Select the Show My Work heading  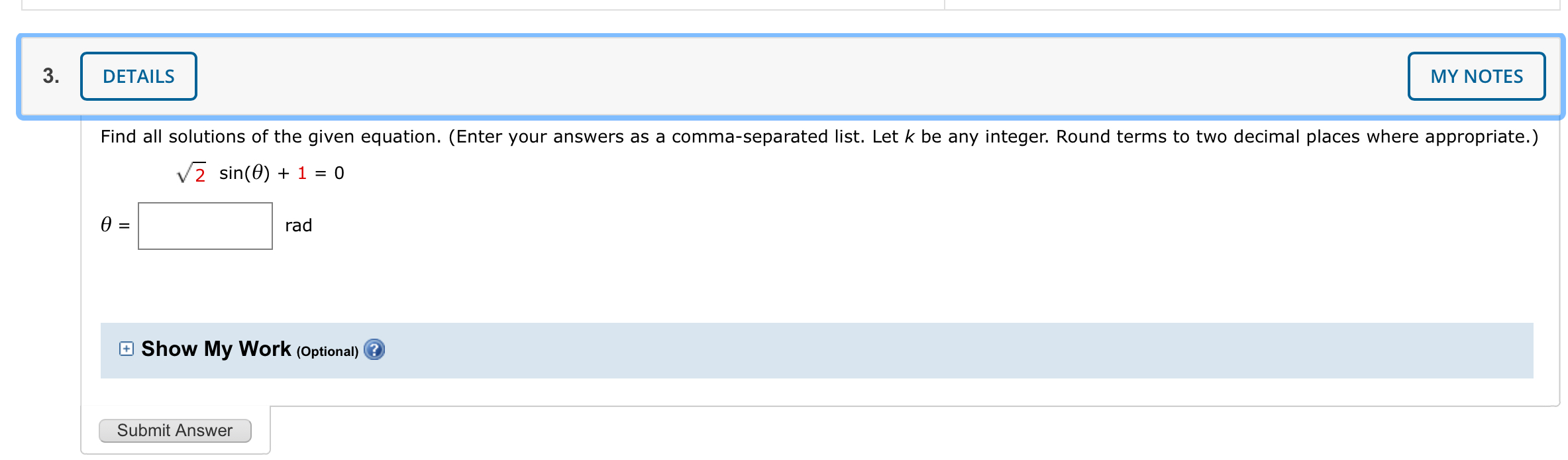pyautogui.click(x=216, y=349)
